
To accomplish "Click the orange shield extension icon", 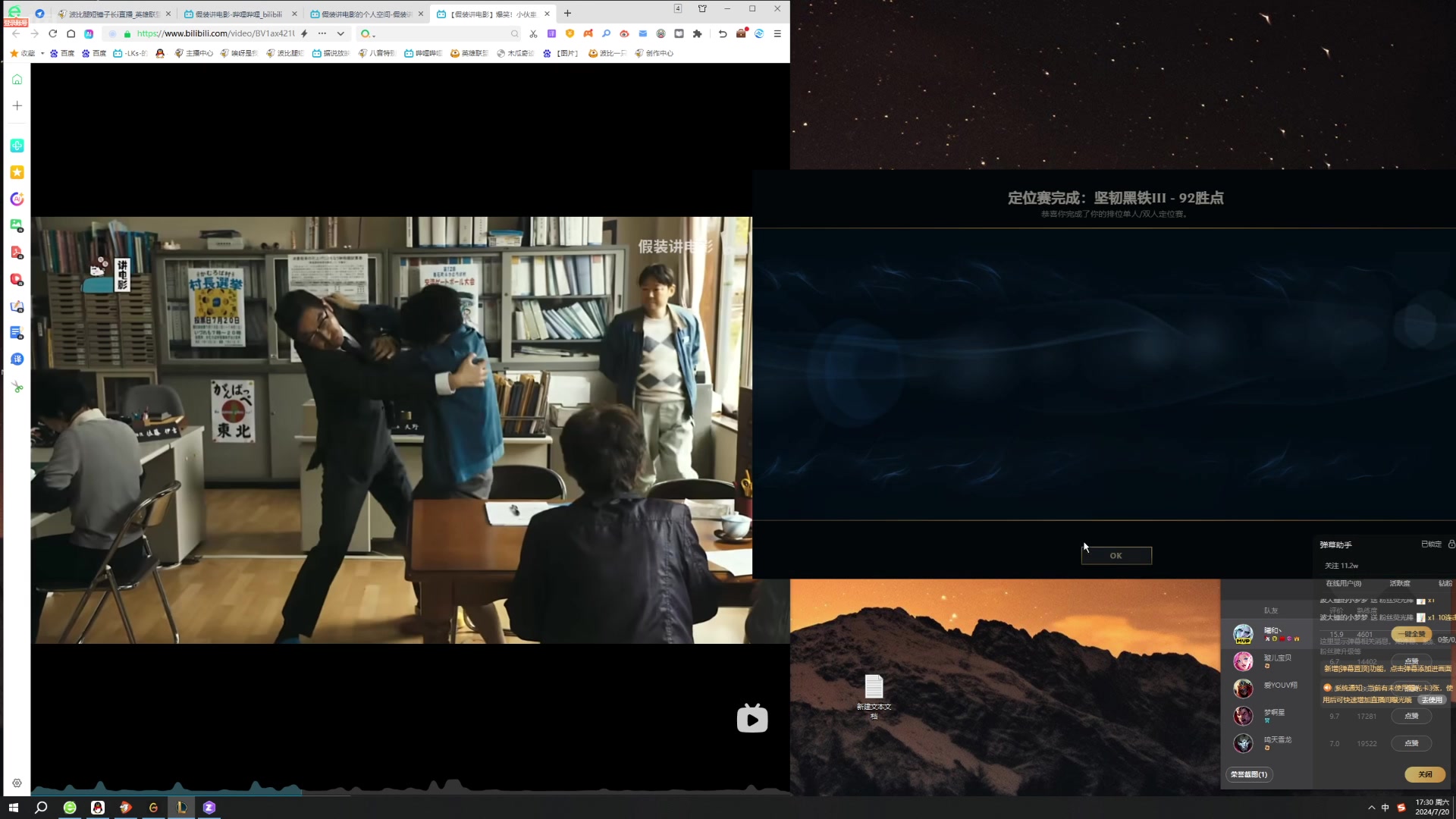I will click(x=570, y=33).
